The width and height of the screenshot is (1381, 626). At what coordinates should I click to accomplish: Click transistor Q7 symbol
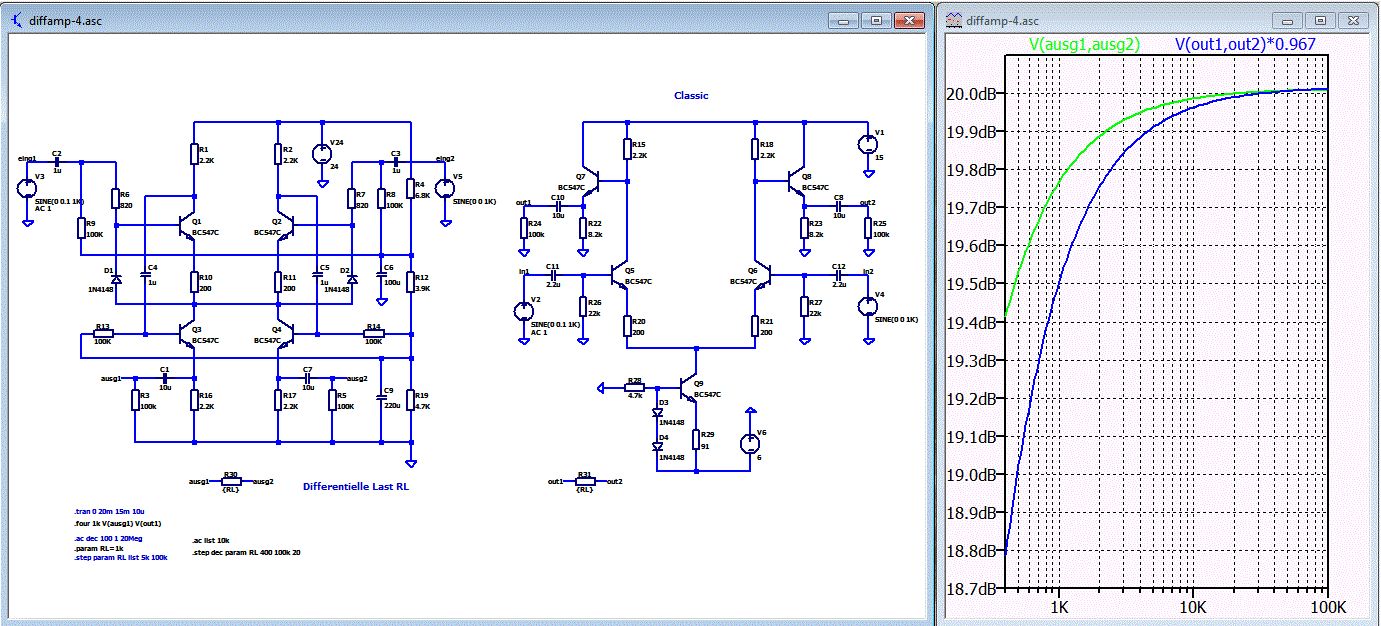593,181
